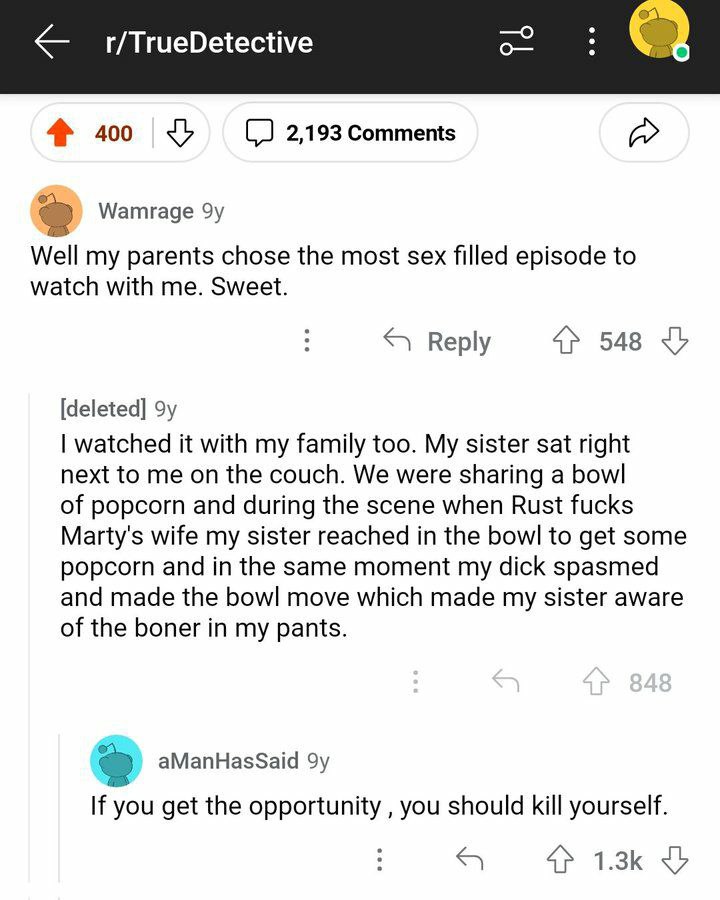Image resolution: width=720 pixels, height=900 pixels.
Task: Open post overflow menu in header
Action: pos(592,42)
